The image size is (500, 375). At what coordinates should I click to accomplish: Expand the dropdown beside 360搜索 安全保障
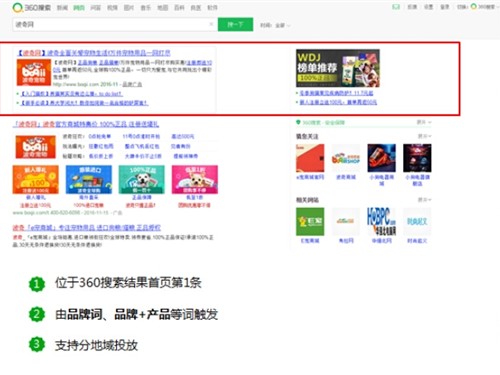coord(424,122)
